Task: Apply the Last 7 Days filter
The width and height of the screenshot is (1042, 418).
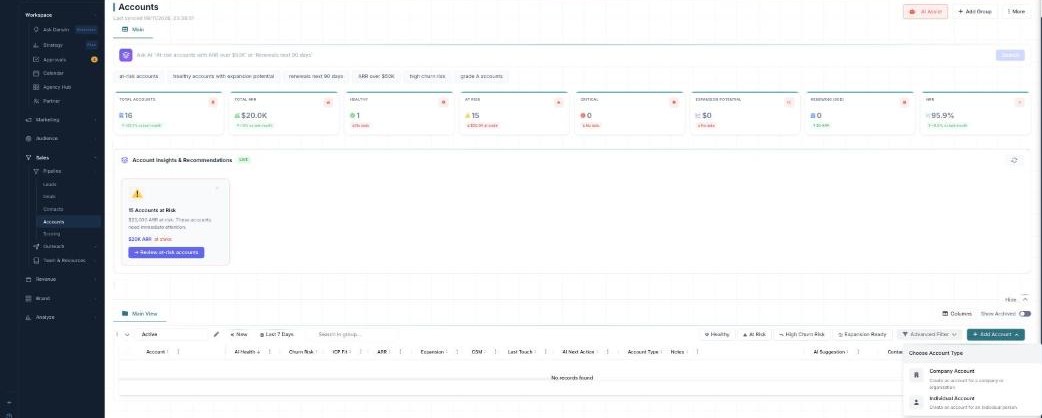Action: (276, 334)
